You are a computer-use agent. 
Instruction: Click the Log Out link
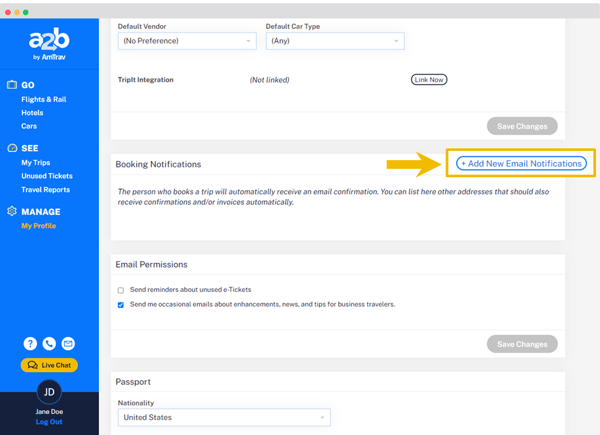[x=49, y=422]
